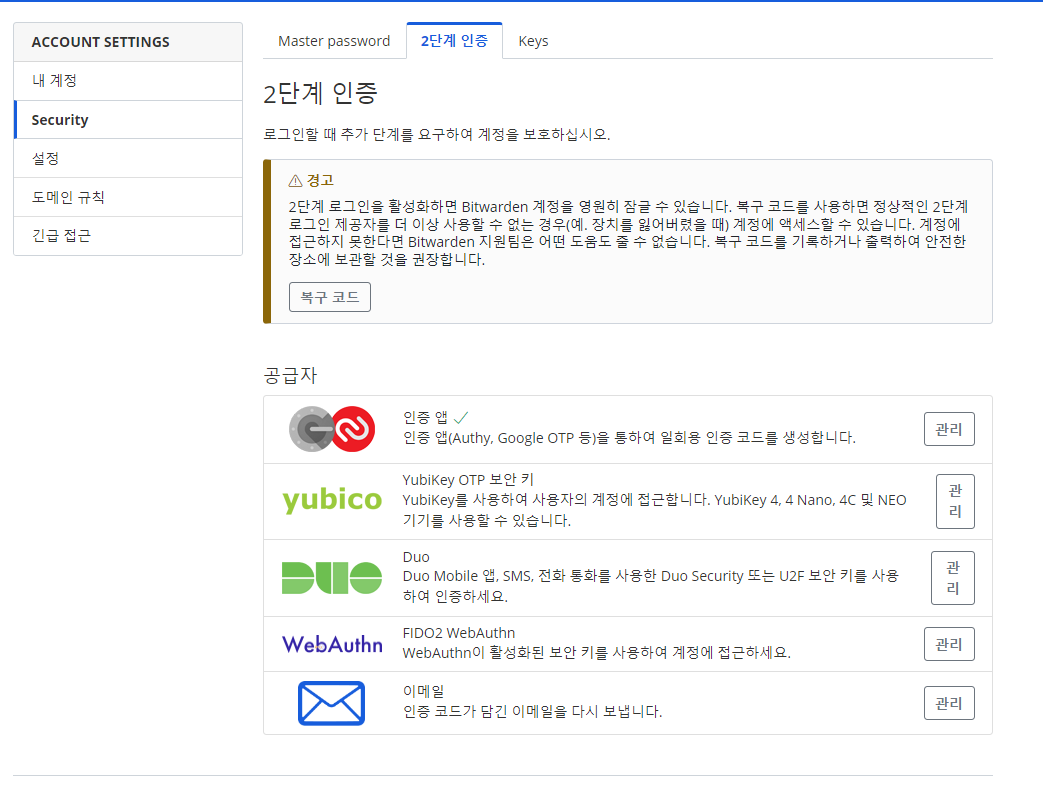
Task: Open the Master password tab
Action: pyautogui.click(x=334, y=41)
